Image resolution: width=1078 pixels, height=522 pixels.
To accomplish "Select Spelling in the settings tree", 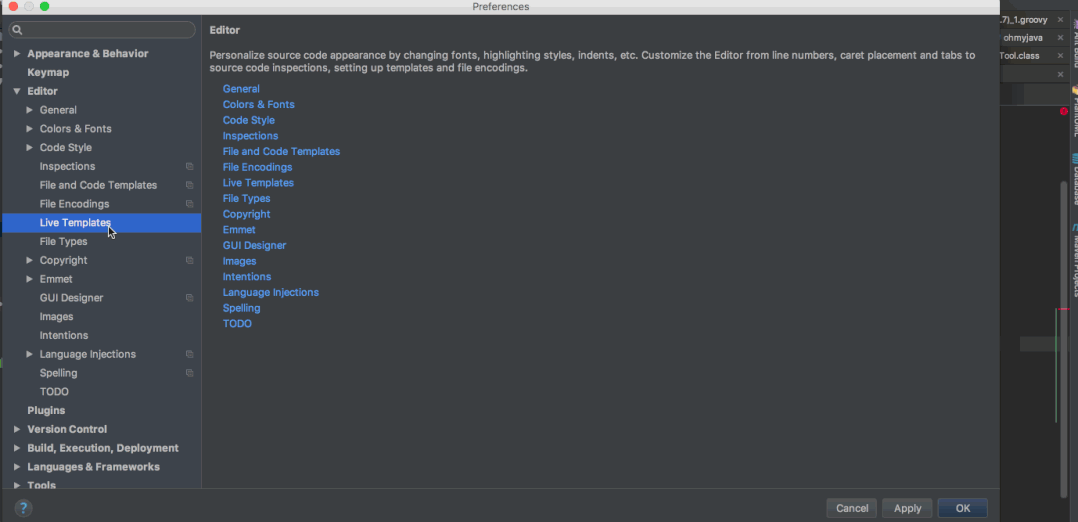I will tap(58, 373).
